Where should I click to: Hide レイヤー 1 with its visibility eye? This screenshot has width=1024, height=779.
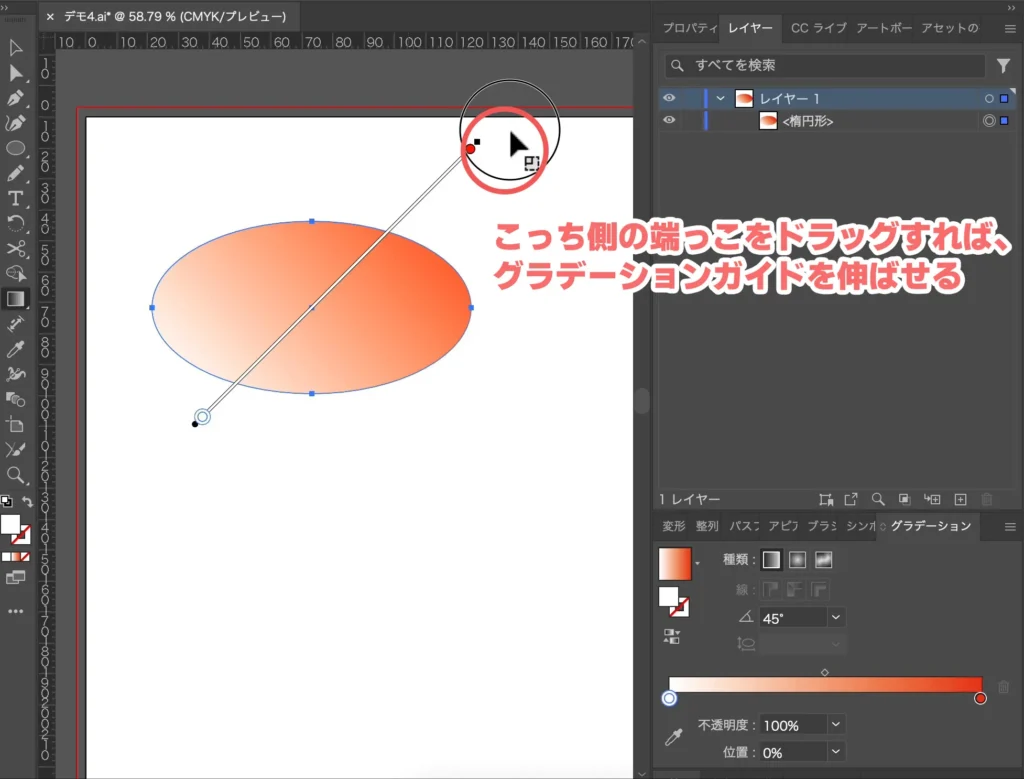point(670,98)
